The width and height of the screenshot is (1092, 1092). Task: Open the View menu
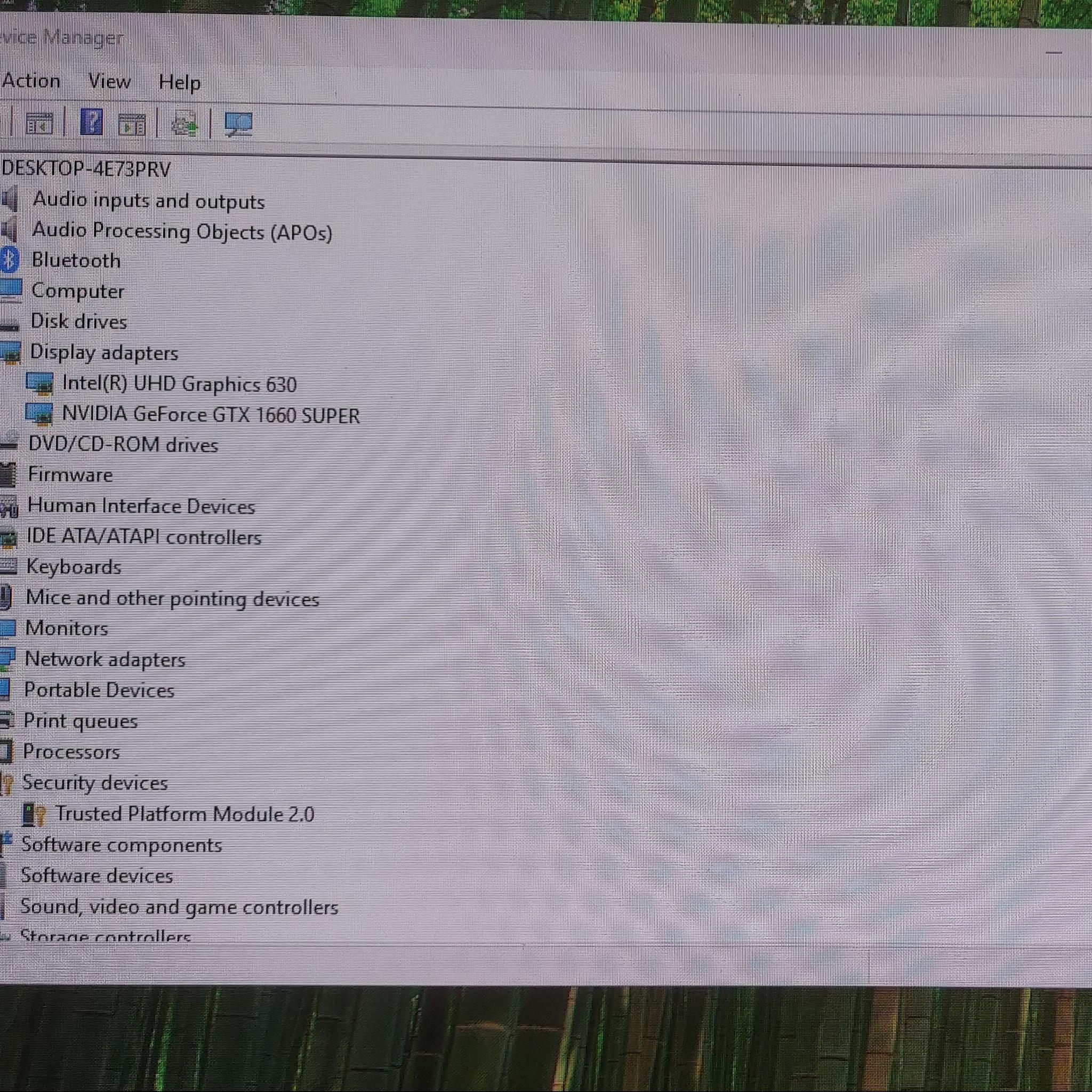pyautogui.click(x=110, y=82)
